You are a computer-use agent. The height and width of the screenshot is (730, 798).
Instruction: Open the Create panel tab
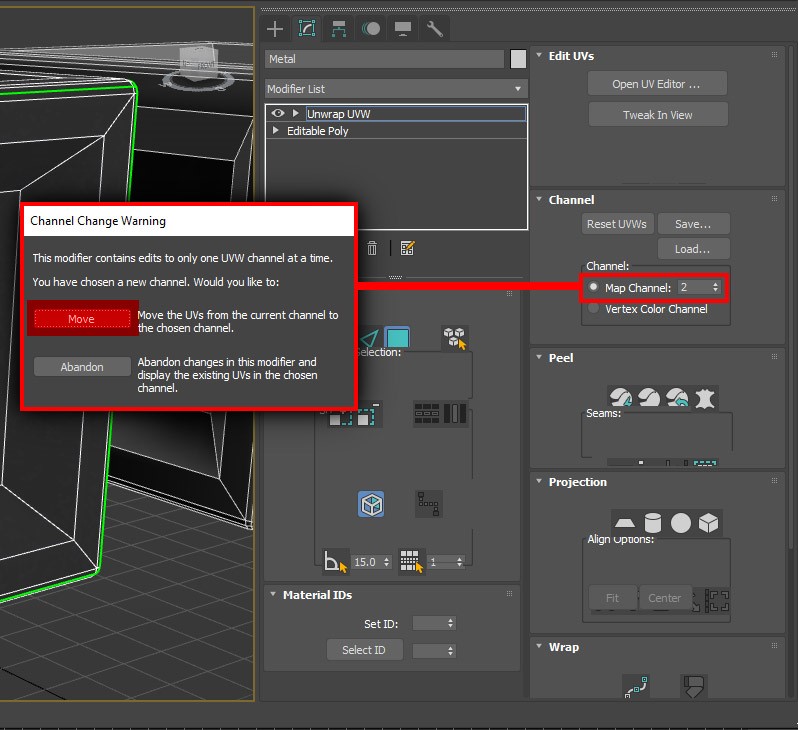(x=275, y=29)
